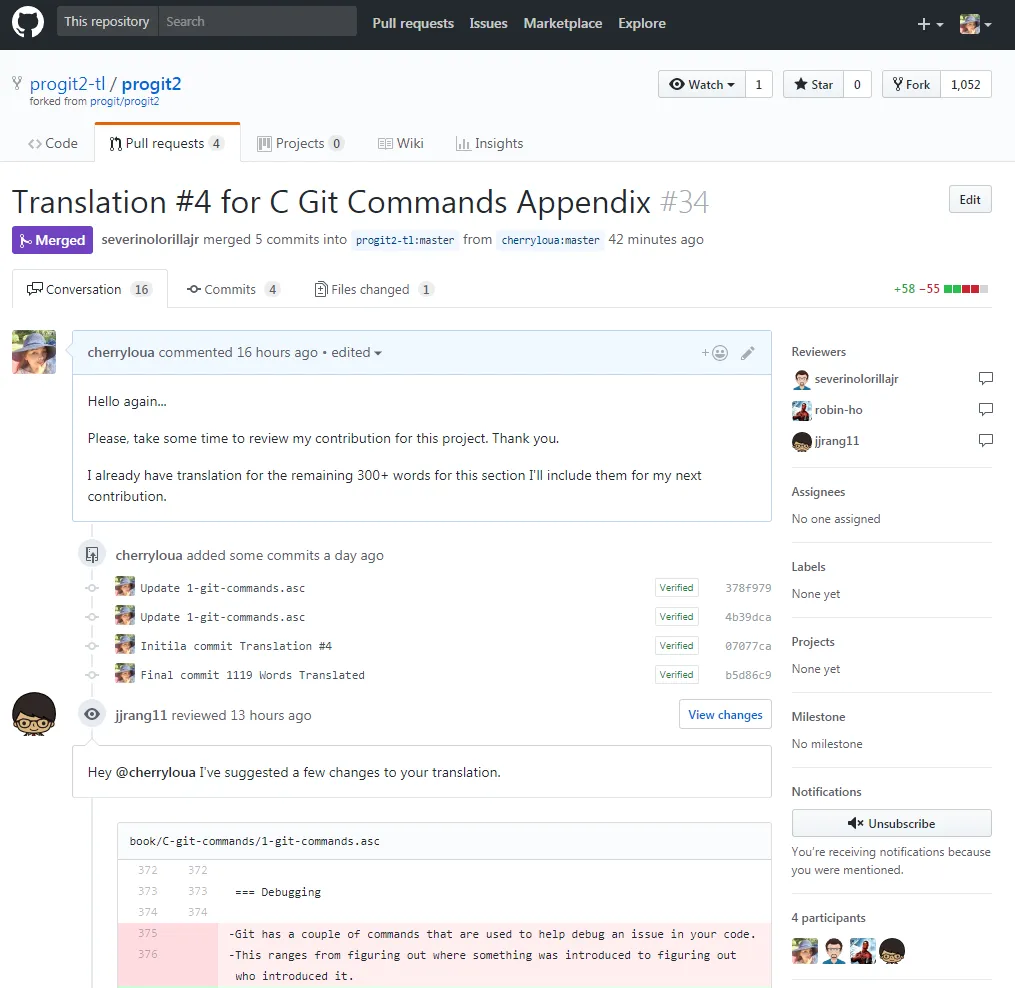This screenshot has width=1015, height=988.
Task: Click the Unsubscribe notifications button
Action: coord(891,824)
